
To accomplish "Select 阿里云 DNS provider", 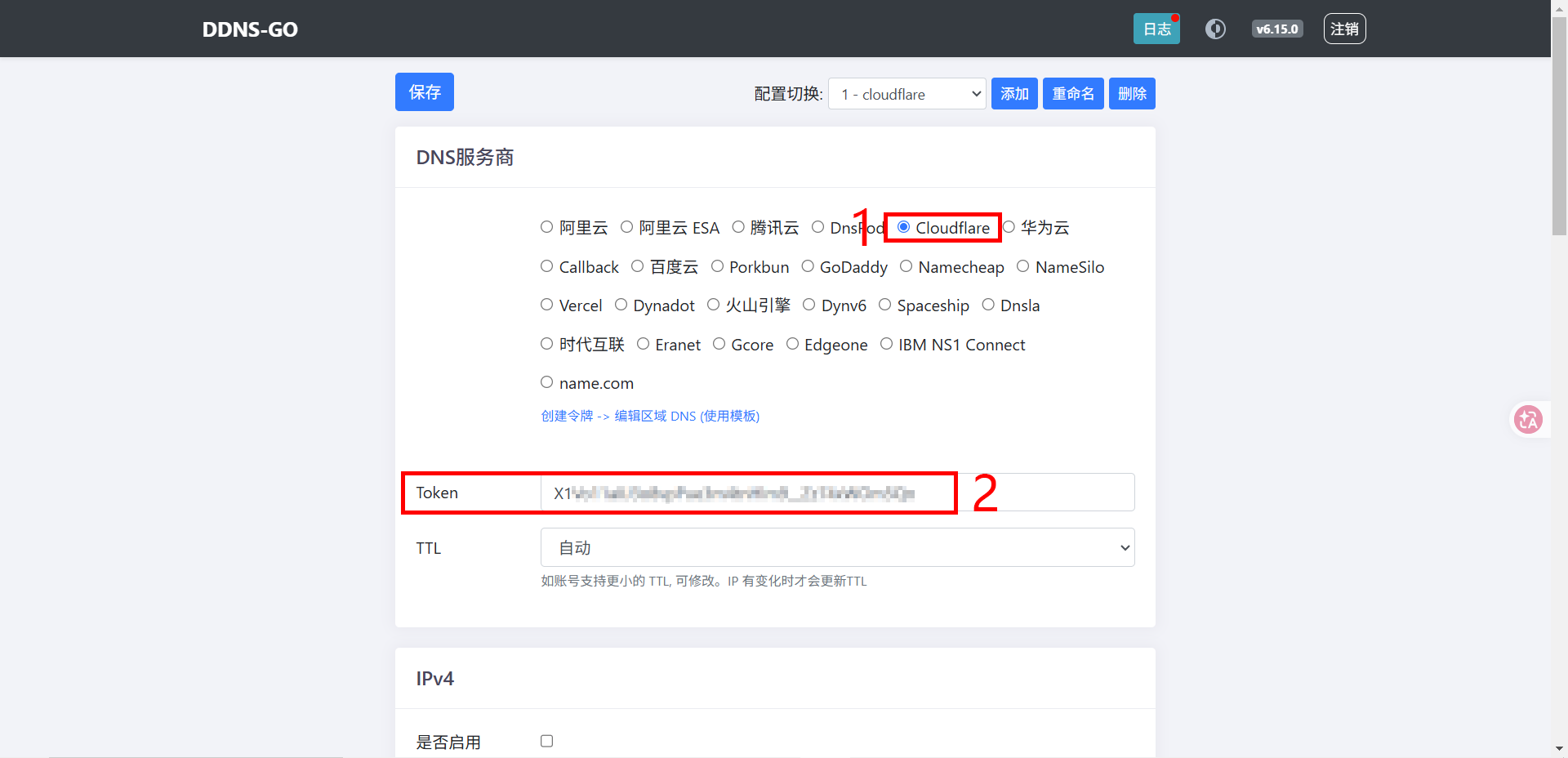I will (x=547, y=227).
